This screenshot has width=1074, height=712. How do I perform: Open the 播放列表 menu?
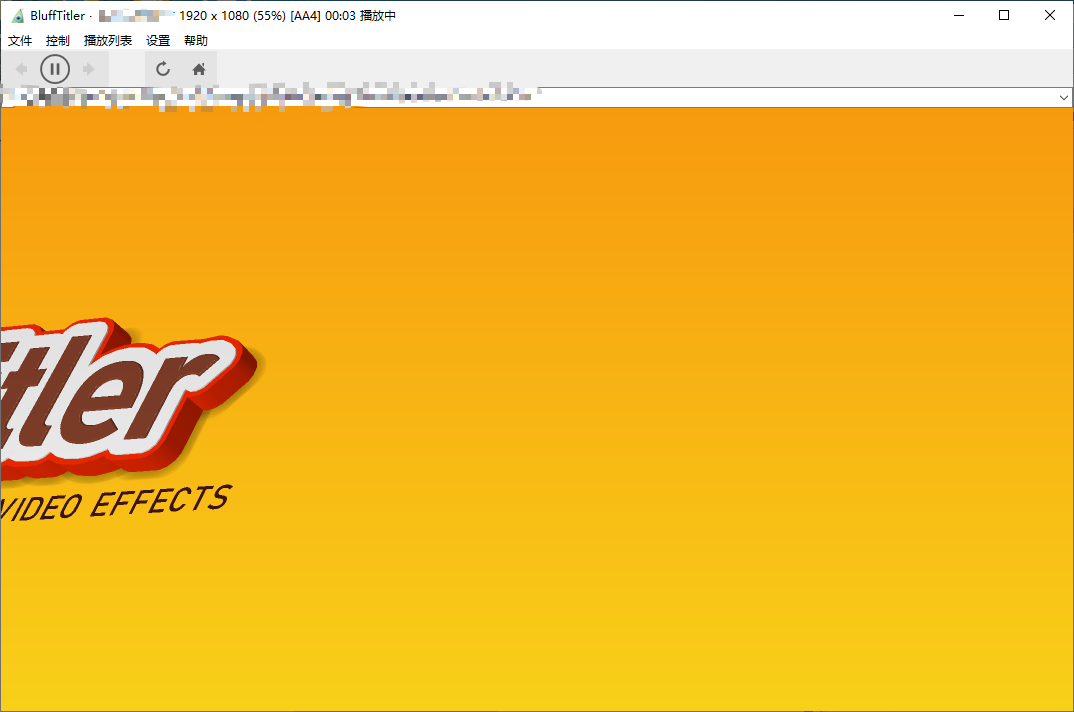[x=108, y=41]
